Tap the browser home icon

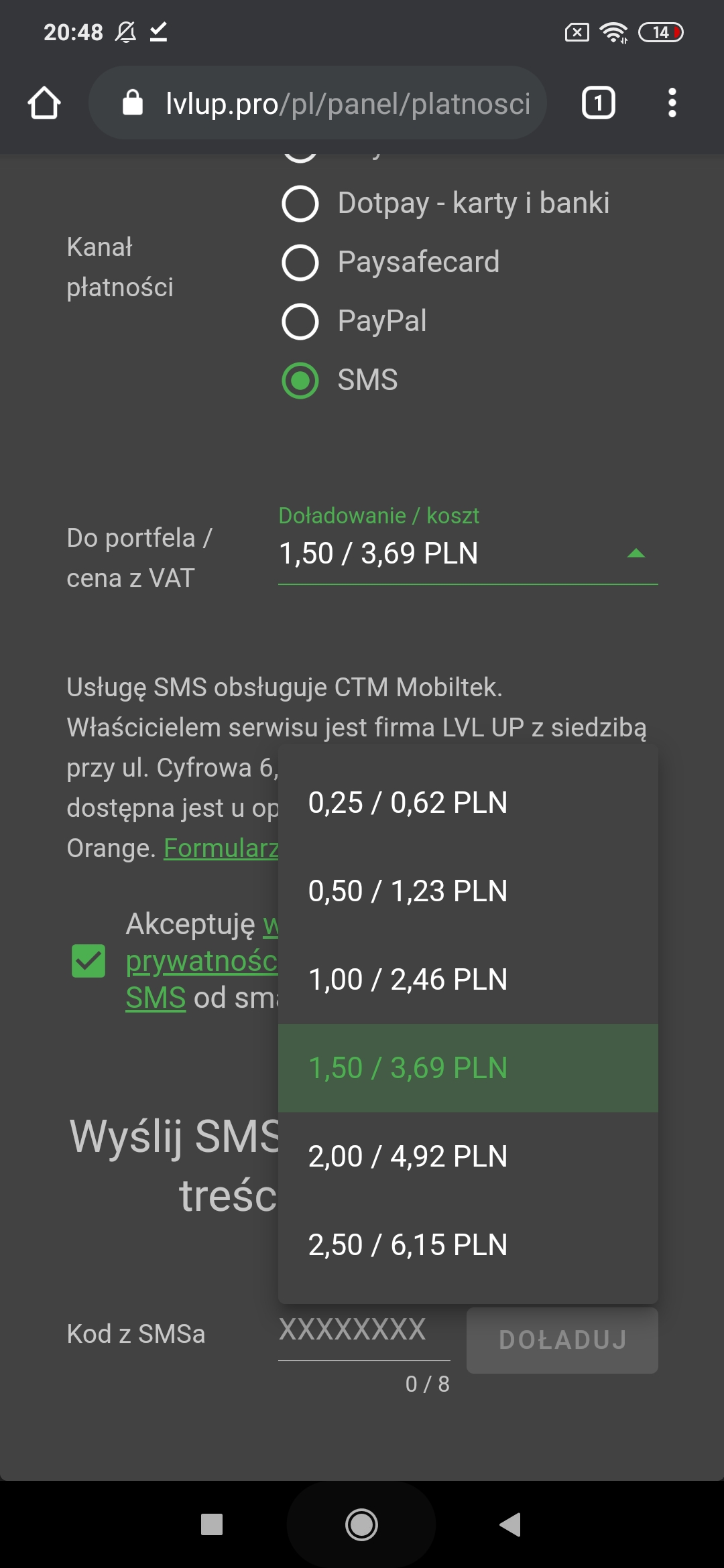click(x=44, y=103)
